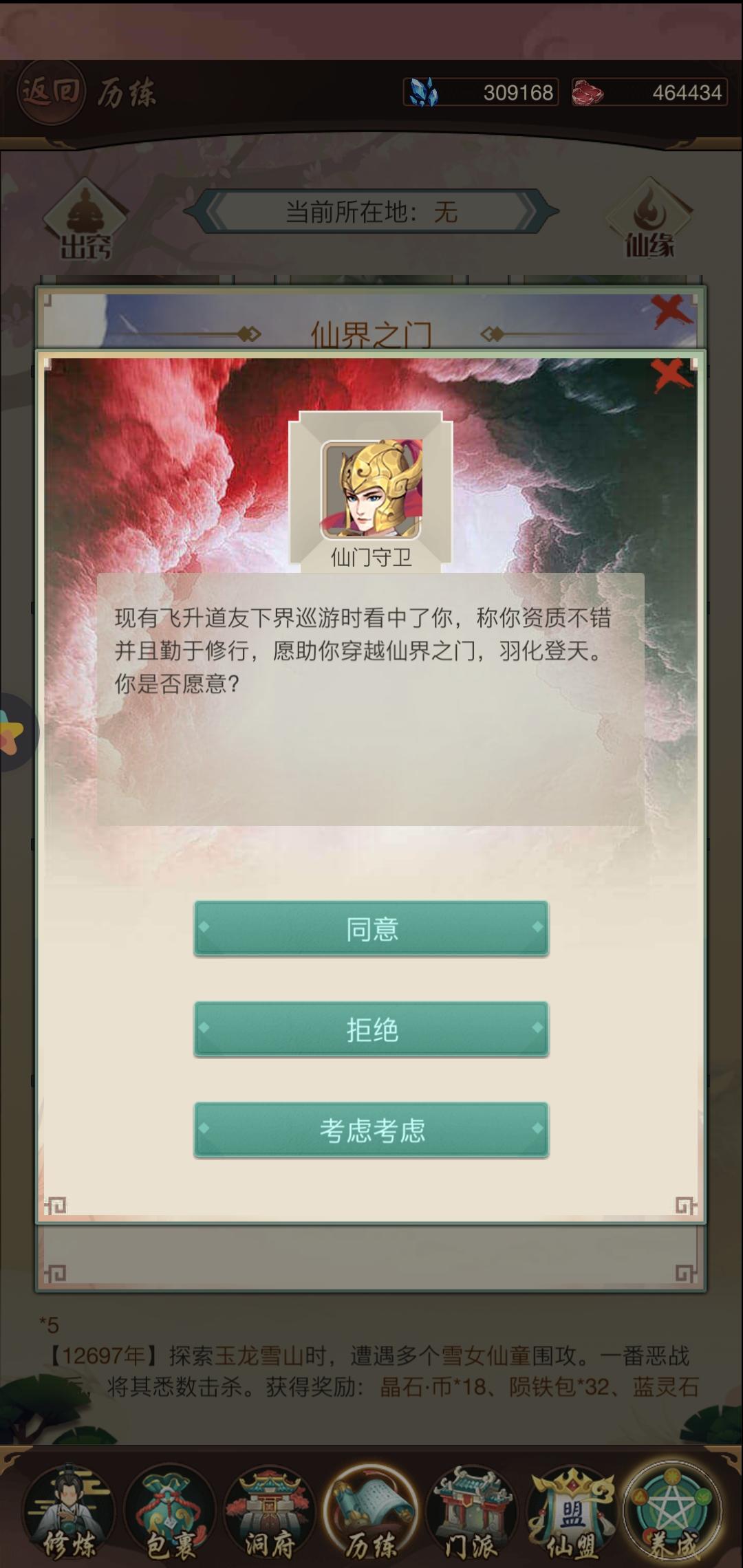Viewport: 743px width, 1568px height.
Task: Tap the 返回 back button
Action: click(51, 92)
